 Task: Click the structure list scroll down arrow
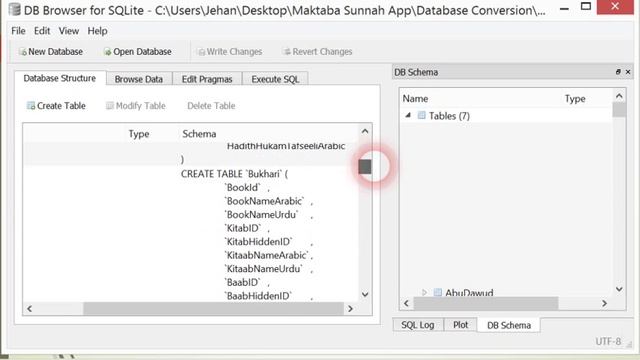pos(365,295)
